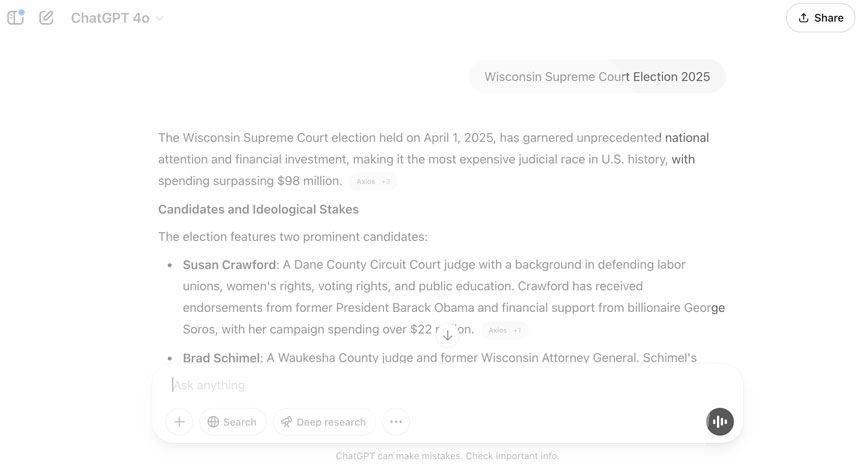Screen dimensions: 860x468
Task: Start a new chat with pencil icon
Action: point(46,17)
